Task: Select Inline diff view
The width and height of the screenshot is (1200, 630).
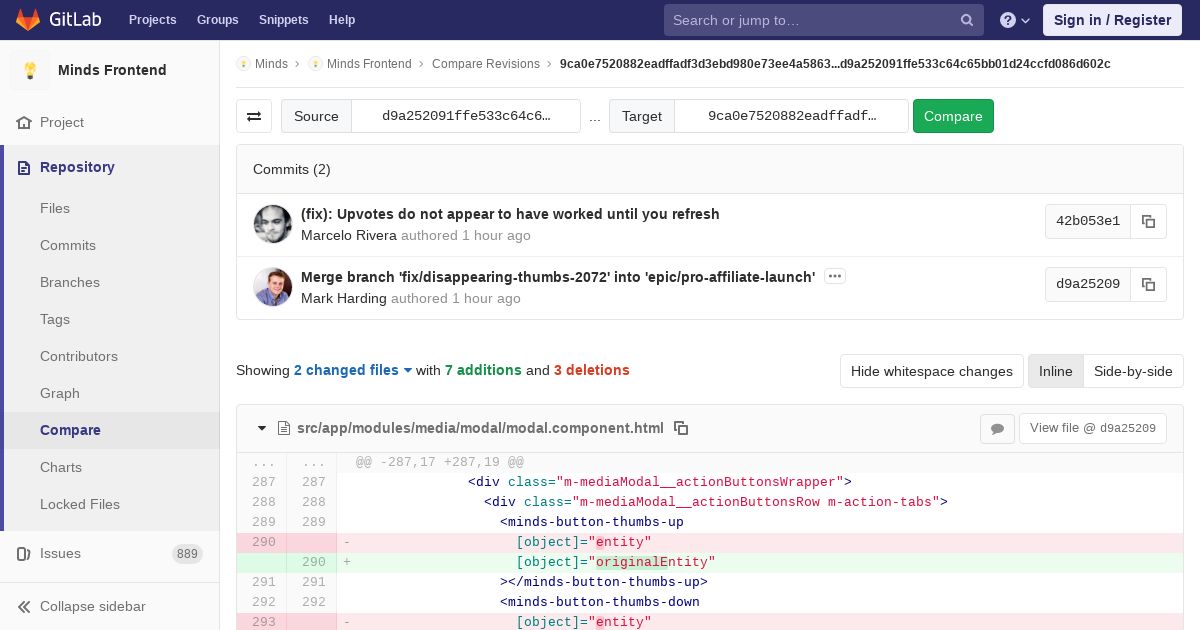Action: [1055, 371]
